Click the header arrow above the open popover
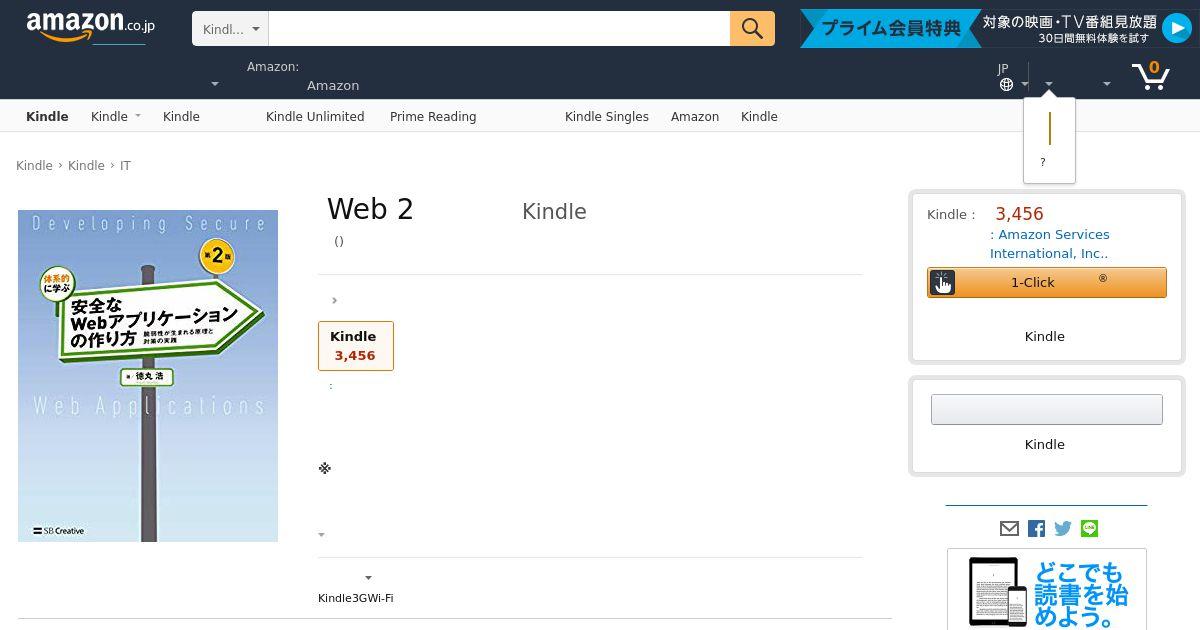Screen dimensions: 1200x630 coord(1048,85)
